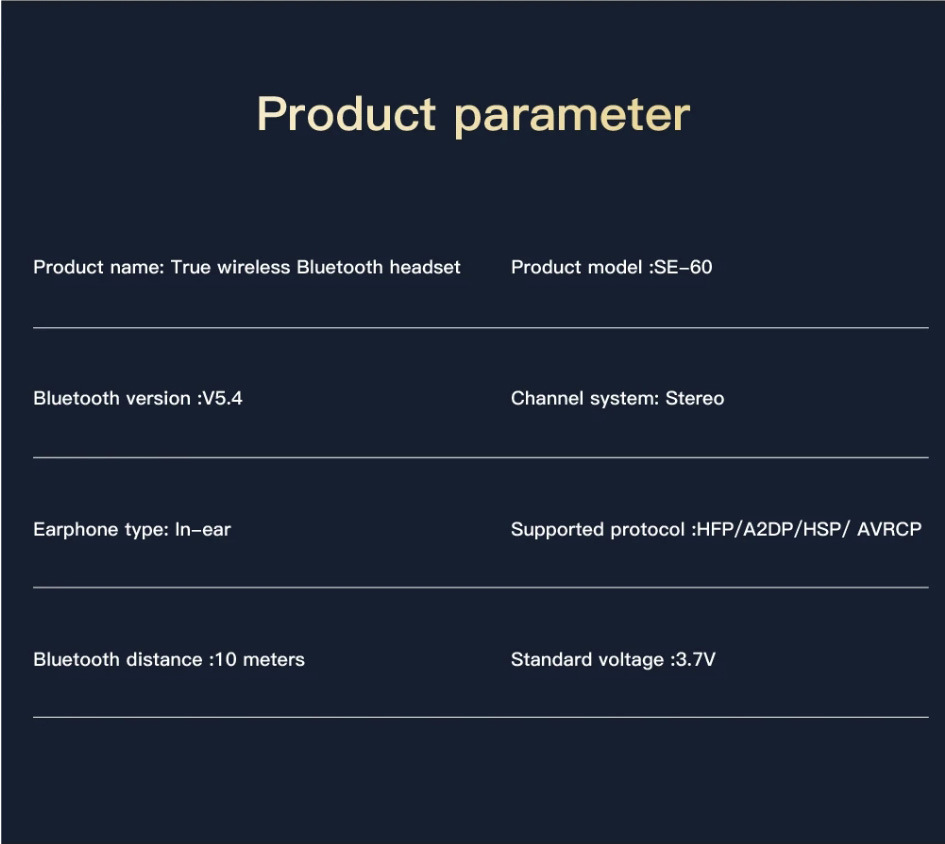Select the "10 meters" distance value
945x844 pixels.
[x=260, y=660]
